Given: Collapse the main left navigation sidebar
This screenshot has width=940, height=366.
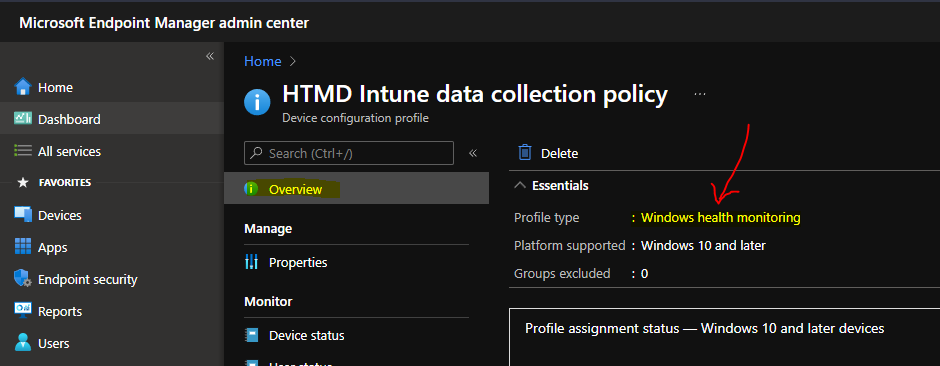Looking at the screenshot, I should pyautogui.click(x=210, y=56).
